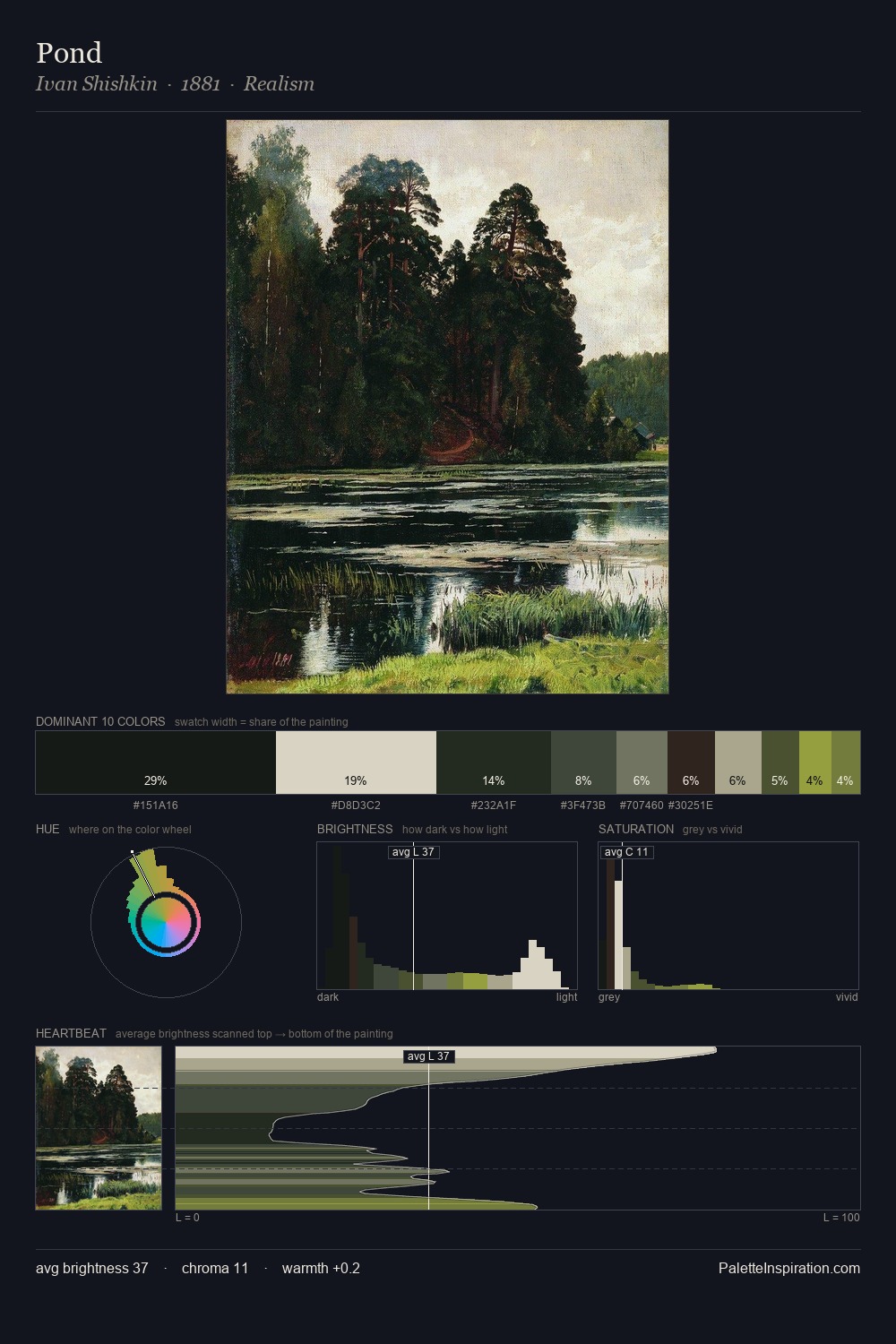Click the title "Pond"
Screen dimensions: 896x1344
point(69,53)
